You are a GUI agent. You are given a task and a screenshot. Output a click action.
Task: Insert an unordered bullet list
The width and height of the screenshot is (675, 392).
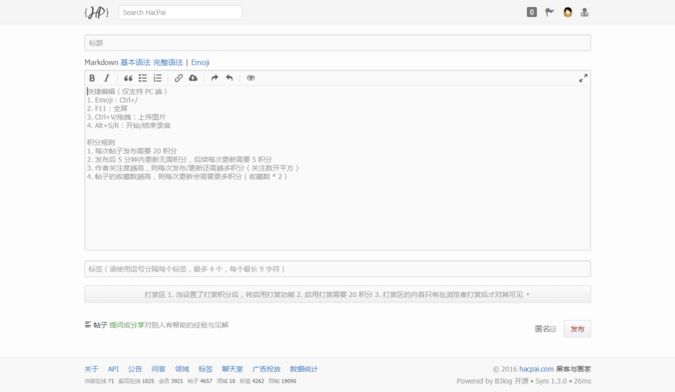tap(142, 78)
